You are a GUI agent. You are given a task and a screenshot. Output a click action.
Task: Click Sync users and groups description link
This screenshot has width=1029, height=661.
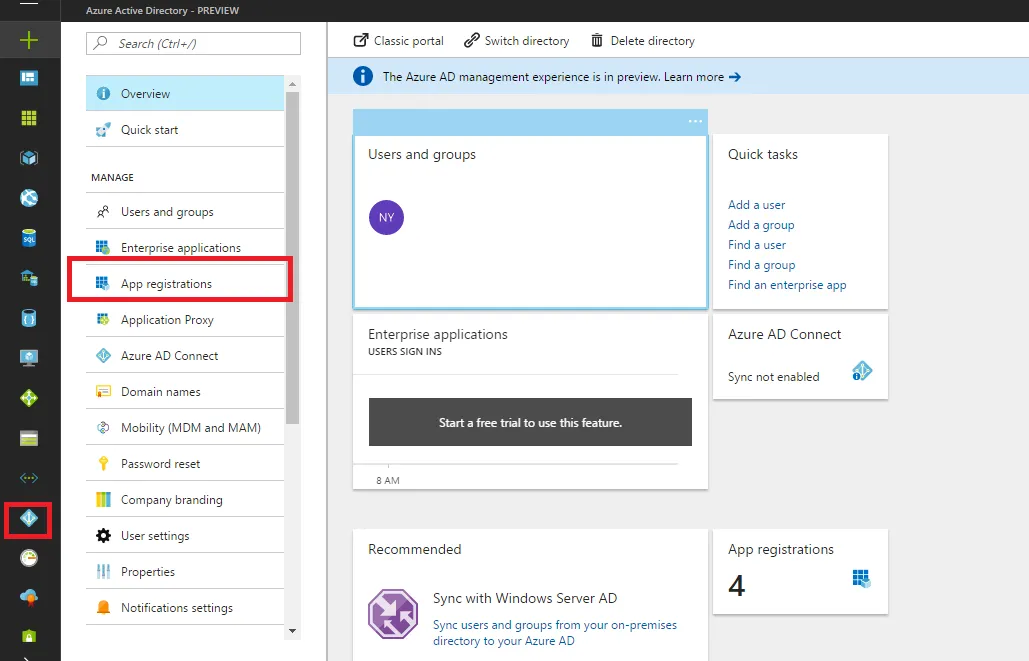pos(555,633)
